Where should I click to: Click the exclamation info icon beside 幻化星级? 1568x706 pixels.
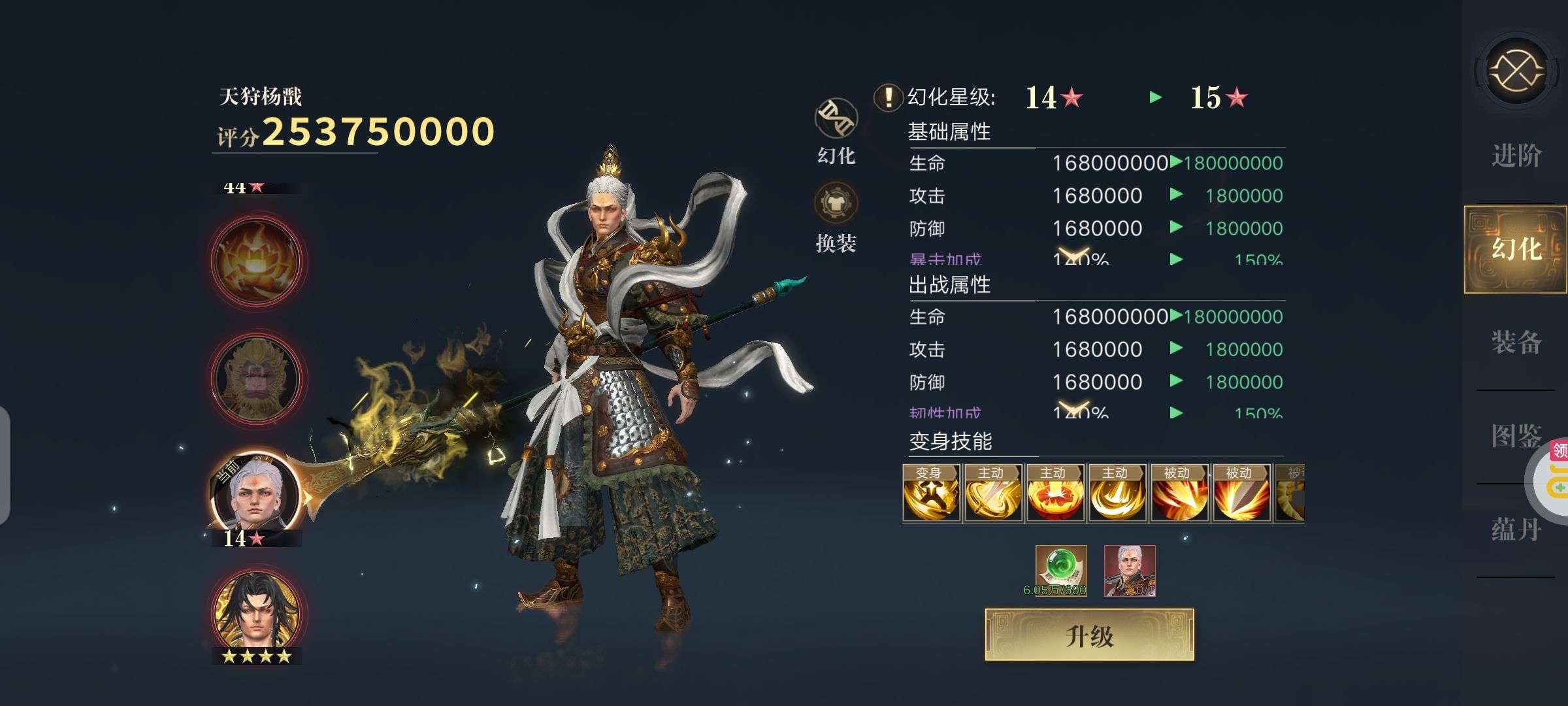pos(888,98)
